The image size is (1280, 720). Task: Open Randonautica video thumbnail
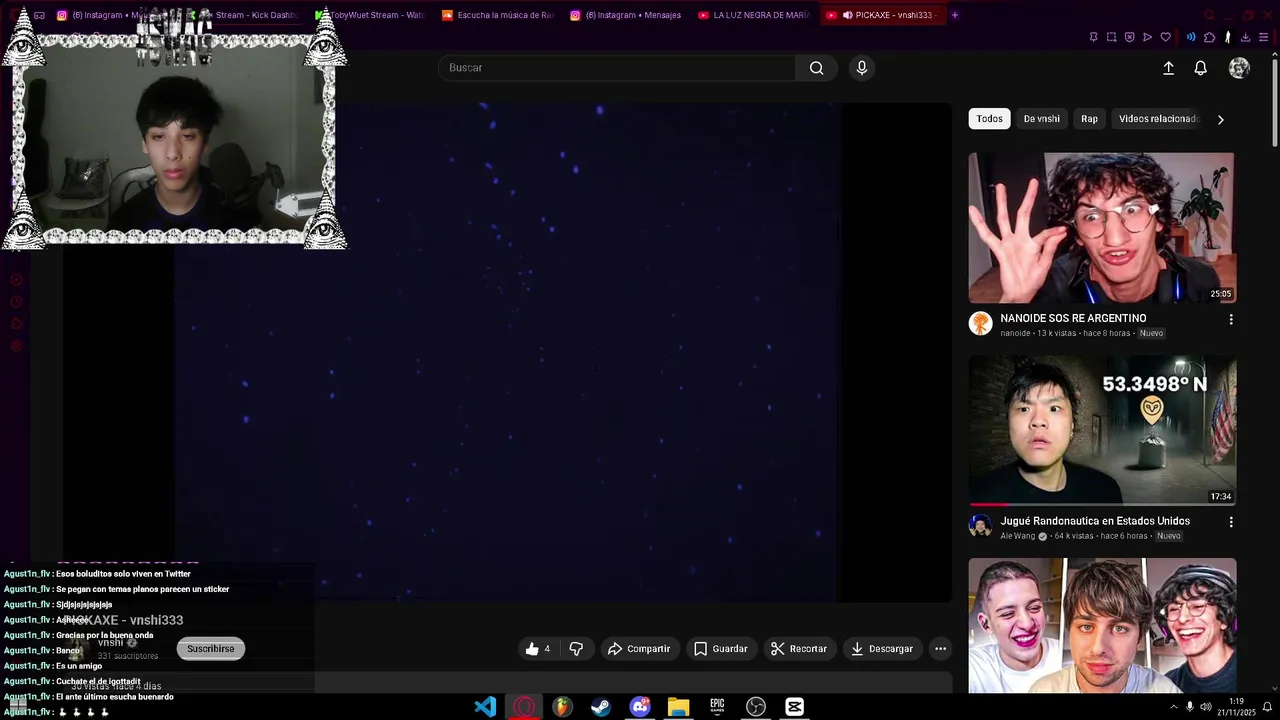pyautogui.click(x=1102, y=430)
